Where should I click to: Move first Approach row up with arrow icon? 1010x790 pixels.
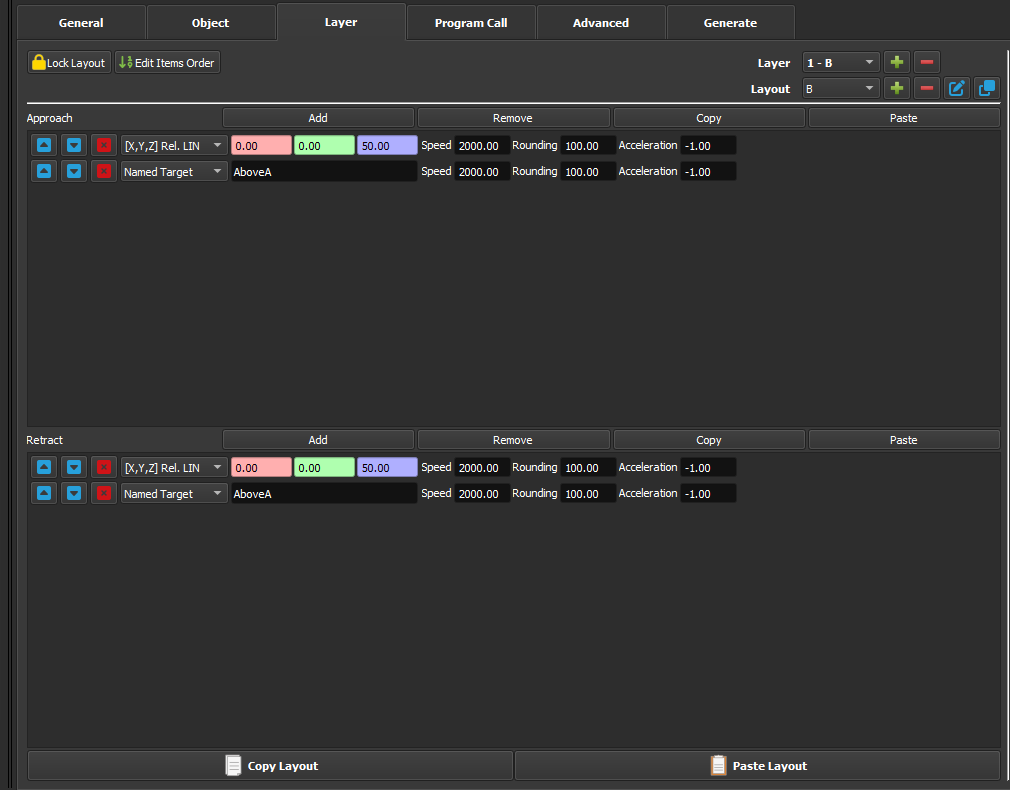pyautogui.click(x=44, y=146)
